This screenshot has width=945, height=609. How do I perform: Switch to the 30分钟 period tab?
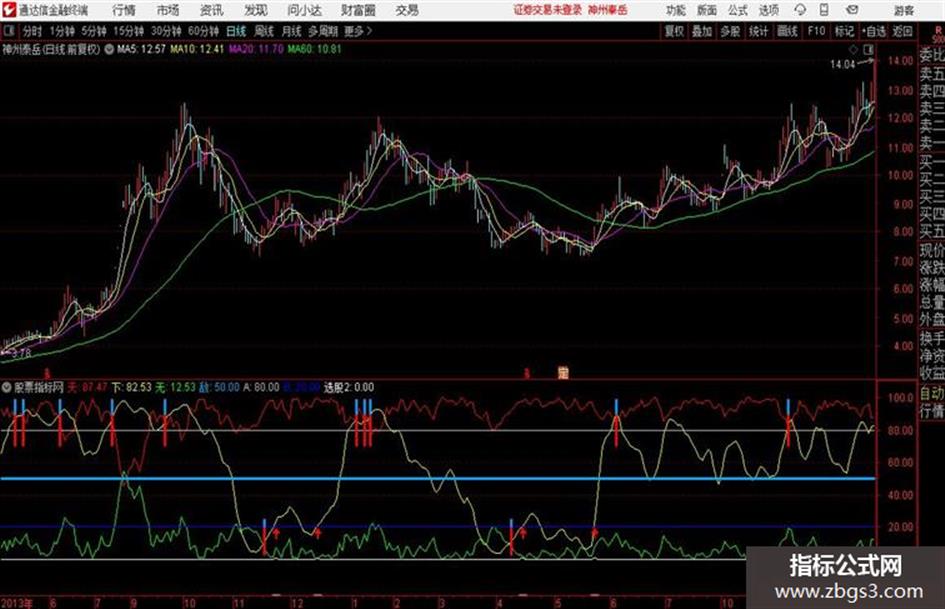[166, 31]
